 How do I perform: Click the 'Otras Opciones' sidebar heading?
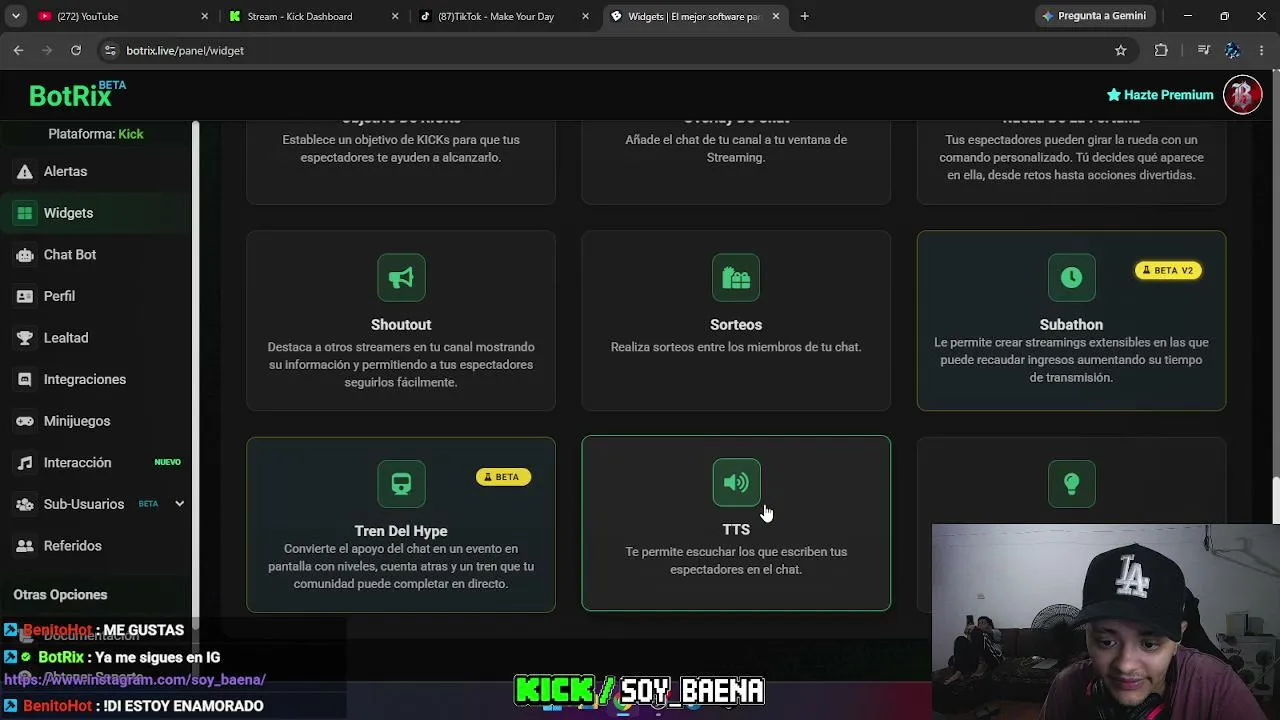point(60,595)
